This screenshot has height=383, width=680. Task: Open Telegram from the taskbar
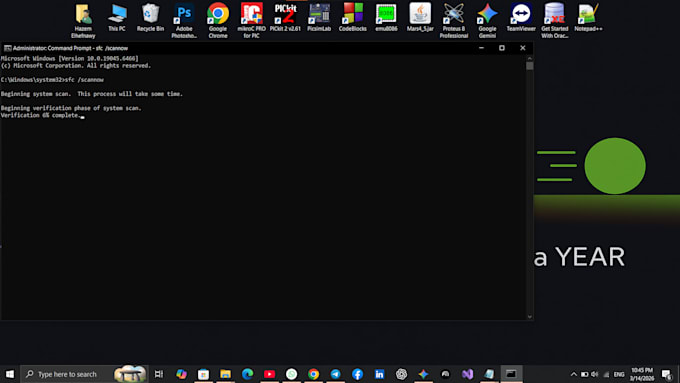point(336,374)
